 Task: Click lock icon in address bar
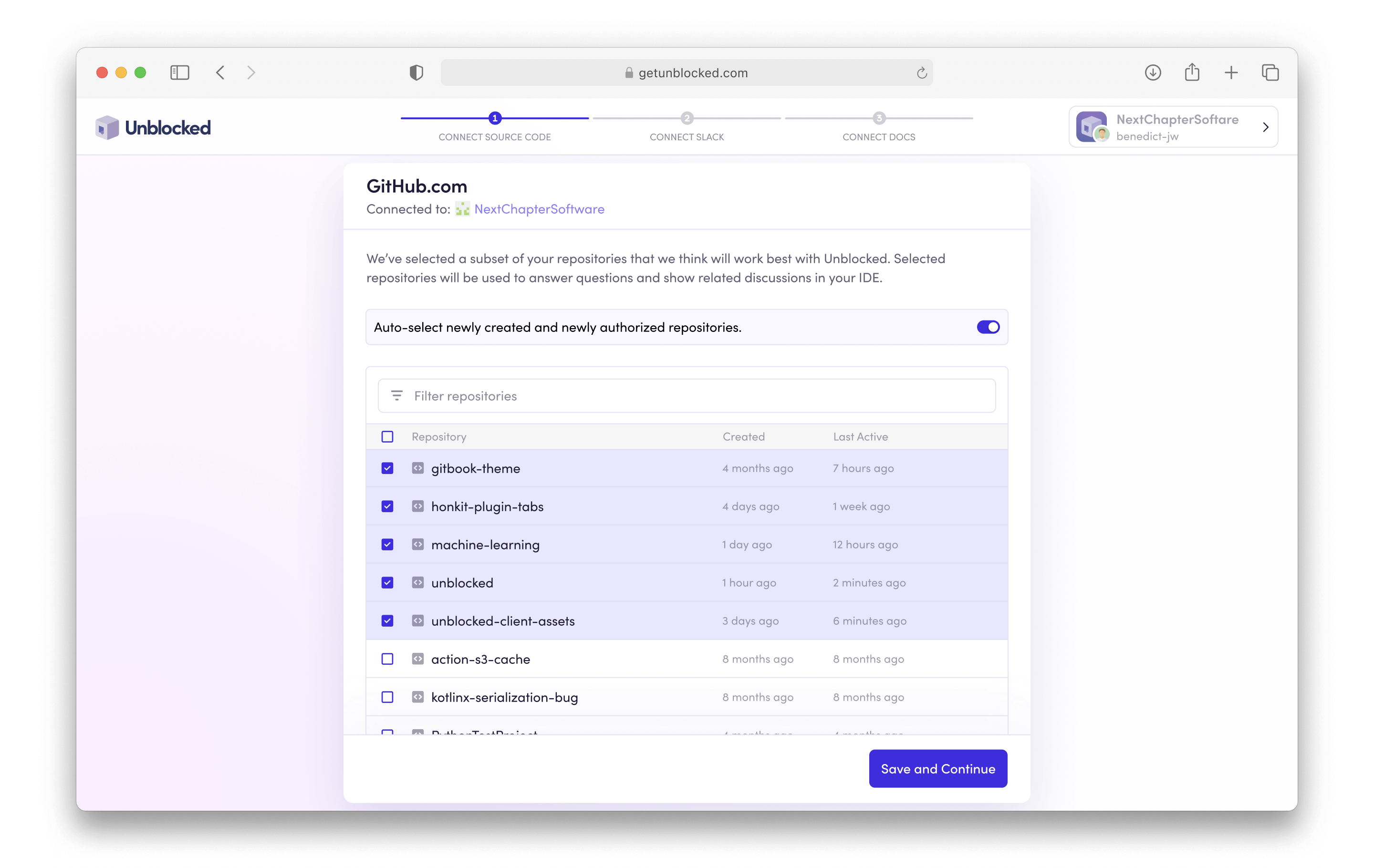tap(629, 72)
